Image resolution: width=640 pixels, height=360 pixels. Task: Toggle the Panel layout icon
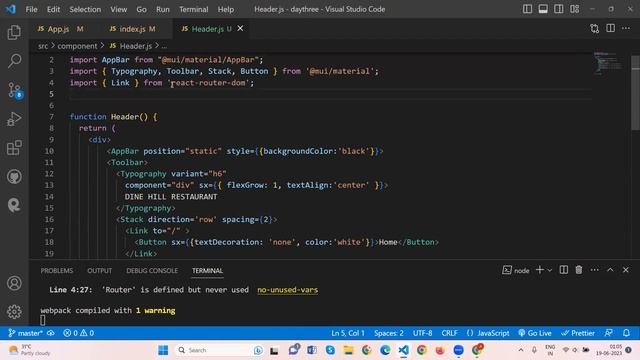pyautogui.click(x=543, y=9)
